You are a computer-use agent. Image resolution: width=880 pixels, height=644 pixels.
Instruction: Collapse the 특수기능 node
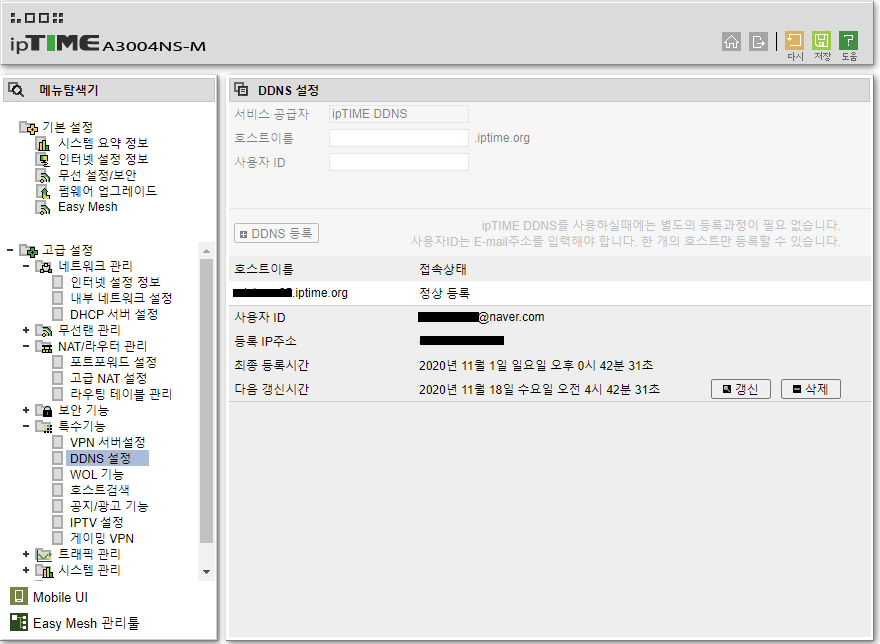pos(26,426)
